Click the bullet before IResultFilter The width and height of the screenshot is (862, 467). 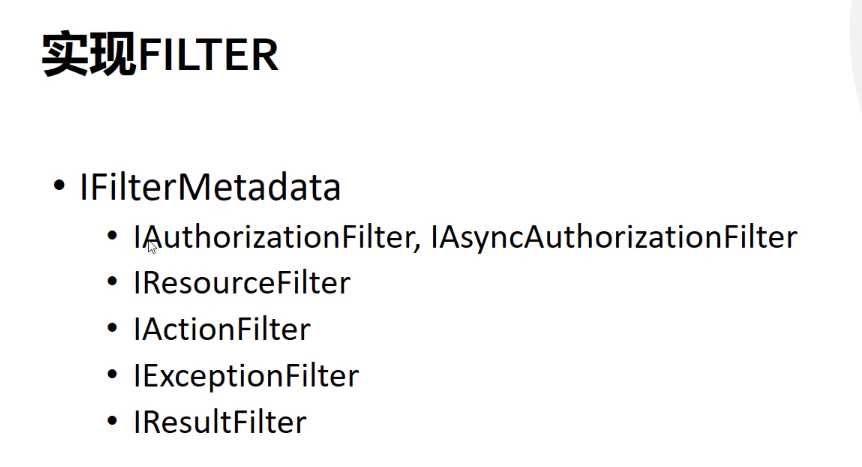(x=112, y=421)
